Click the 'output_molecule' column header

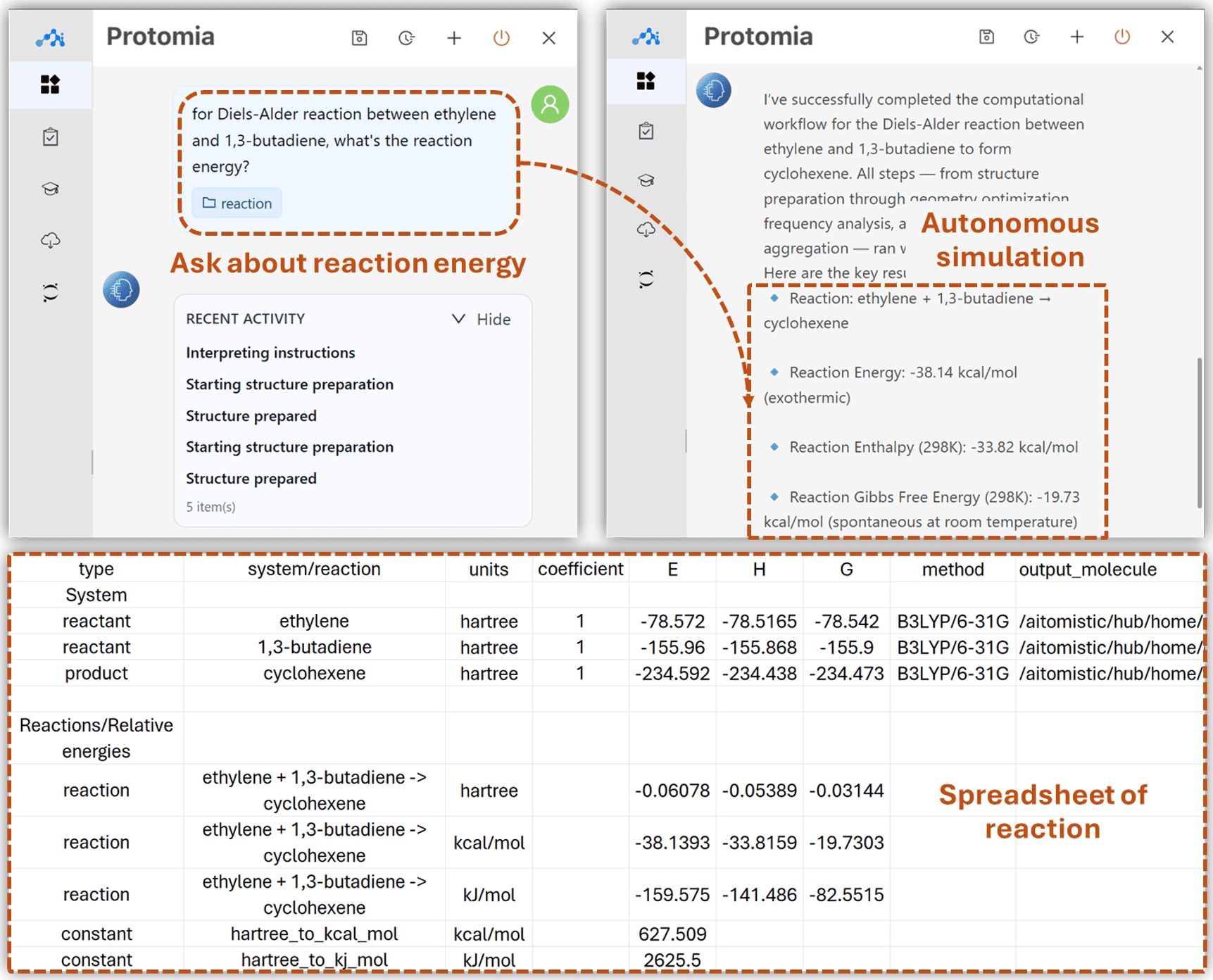click(1088, 569)
